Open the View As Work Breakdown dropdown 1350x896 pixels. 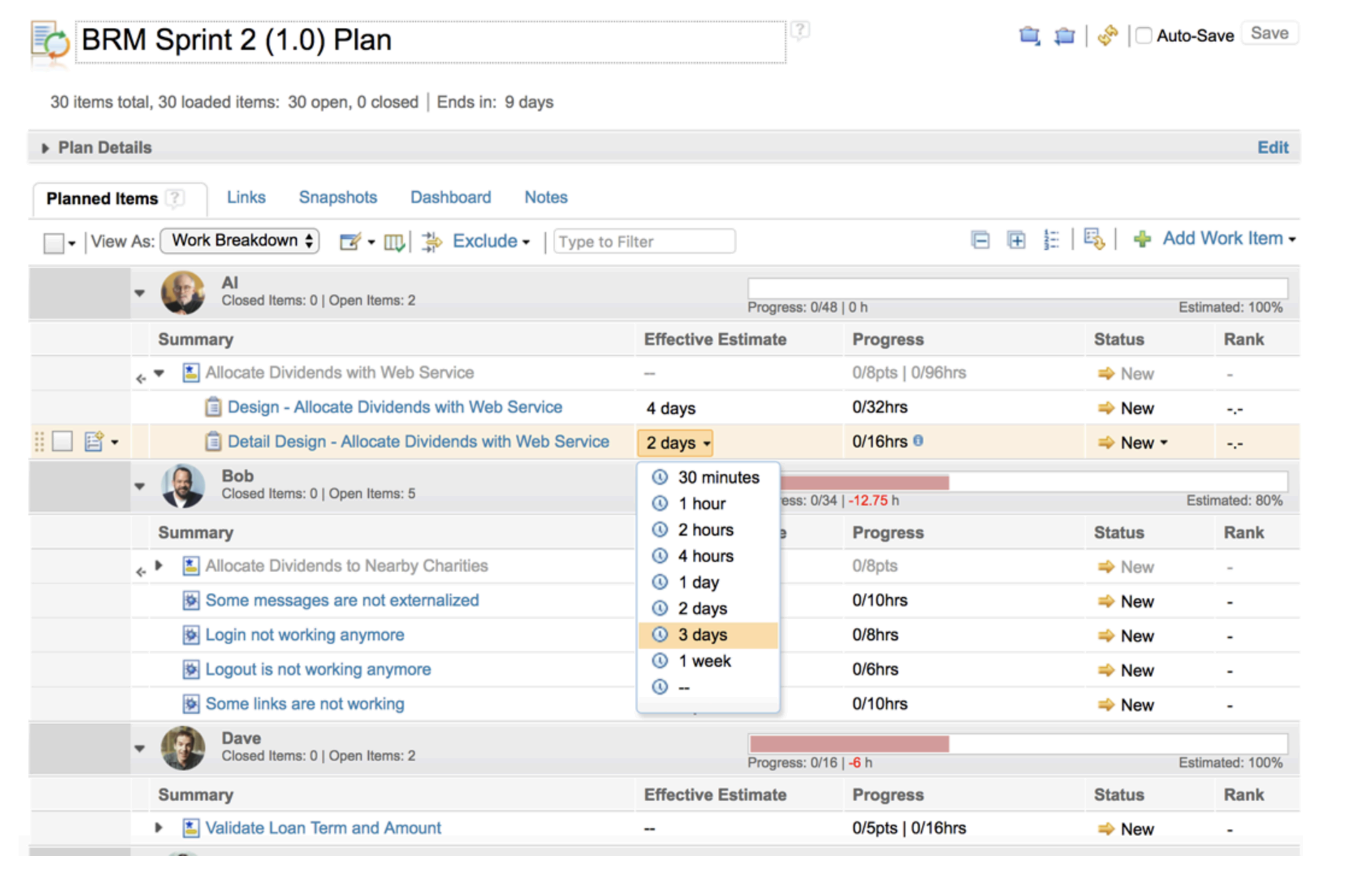tap(239, 240)
